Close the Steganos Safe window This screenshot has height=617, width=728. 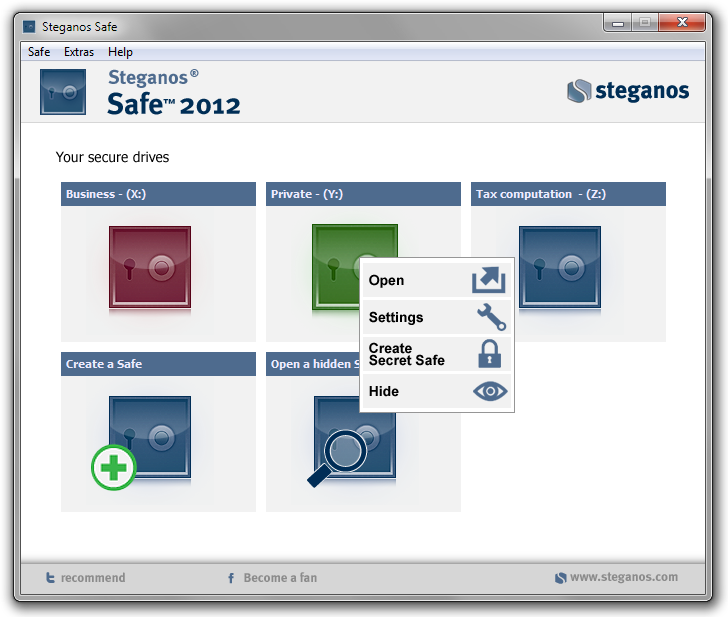(682, 22)
